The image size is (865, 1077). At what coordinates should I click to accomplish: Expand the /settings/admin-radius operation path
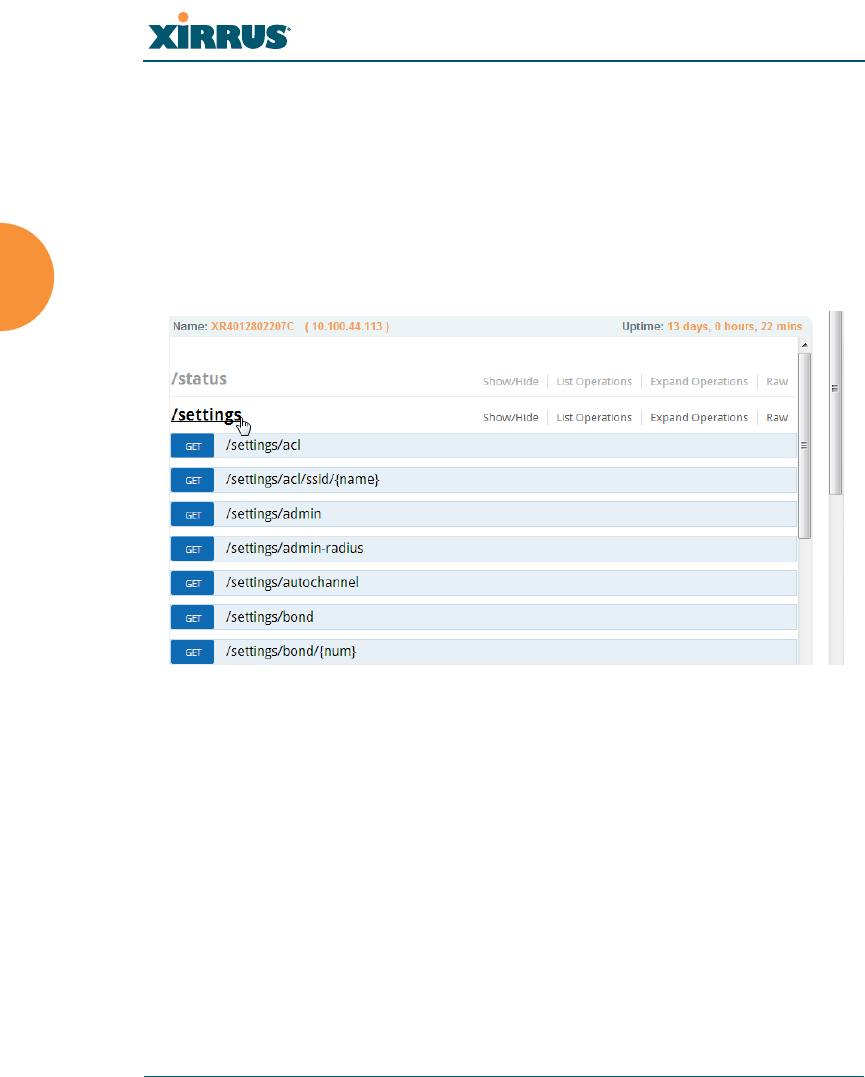pyautogui.click(x=295, y=548)
